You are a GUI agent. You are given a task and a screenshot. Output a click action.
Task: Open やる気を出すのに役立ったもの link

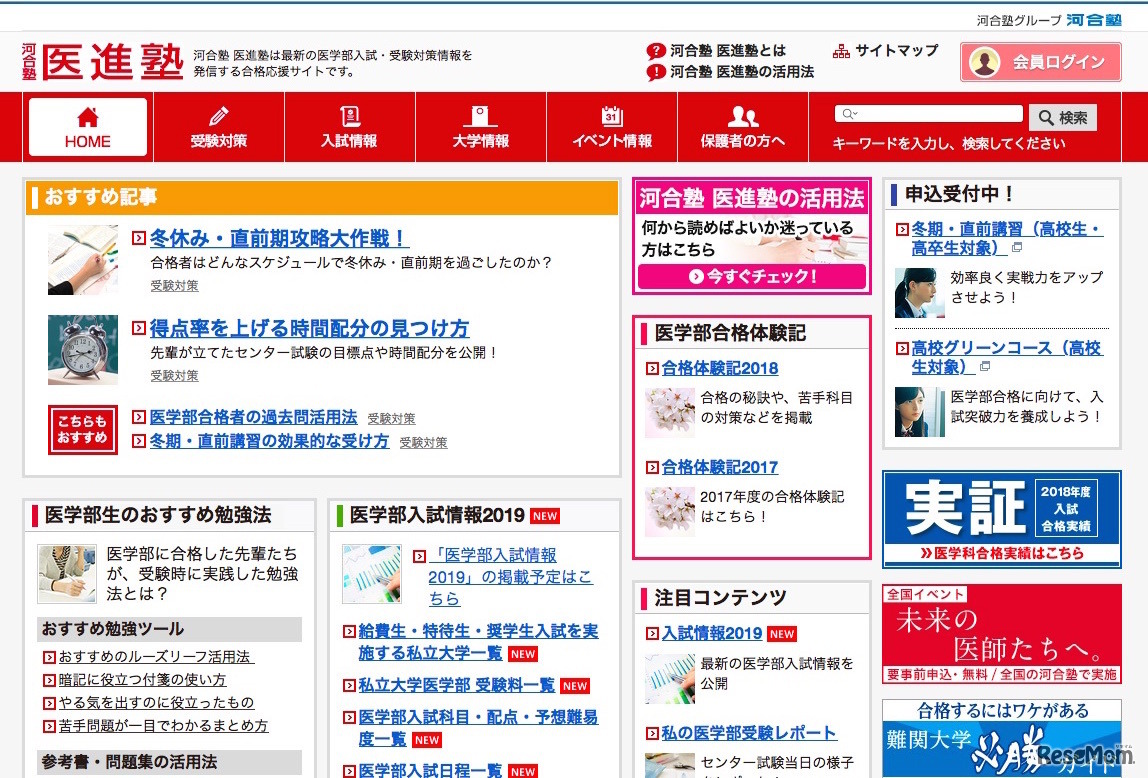pos(156,703)
